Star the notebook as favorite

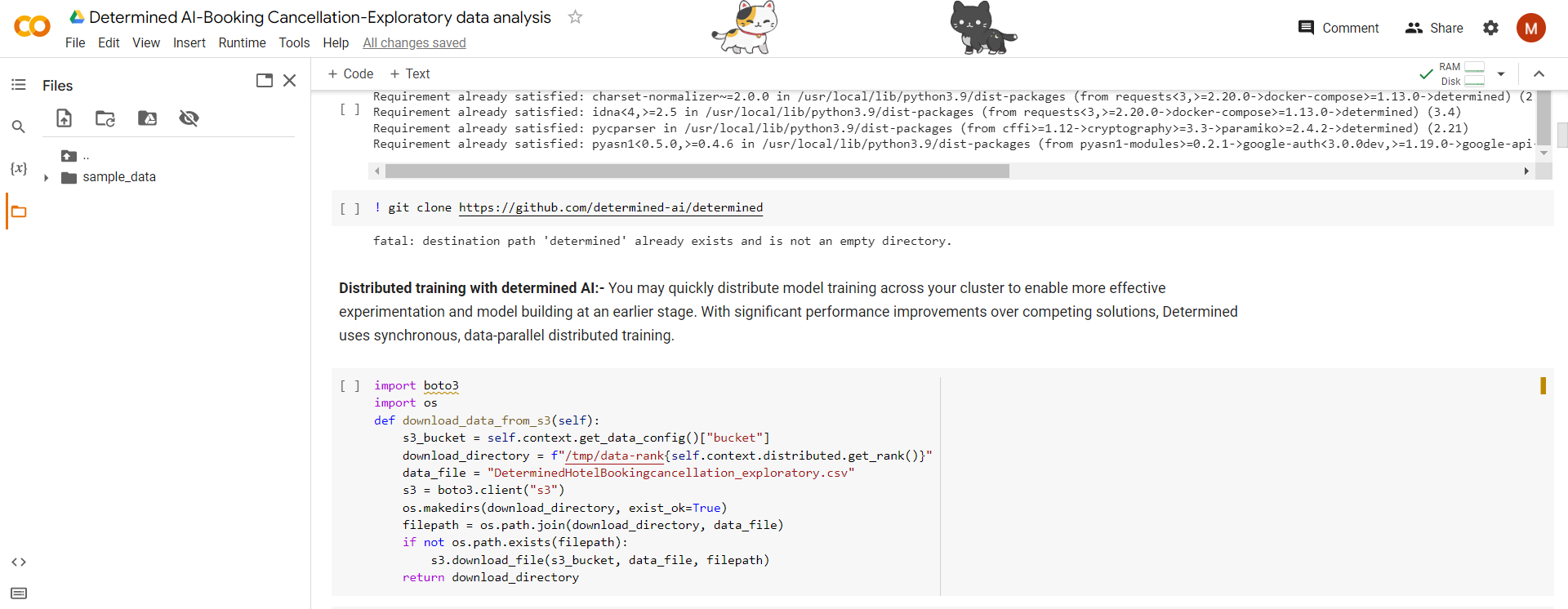click(x=575, y=16)
